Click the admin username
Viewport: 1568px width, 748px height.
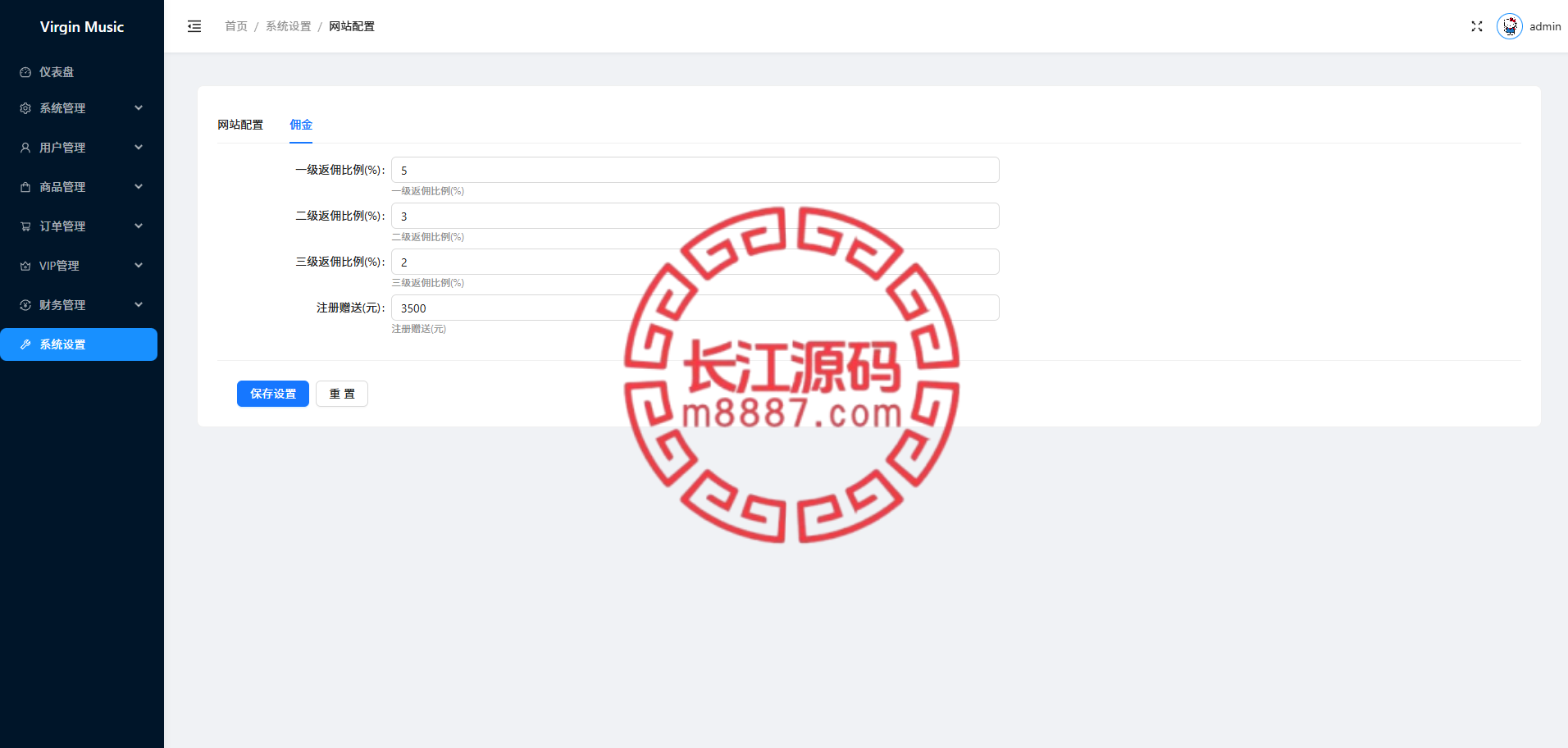[x=1545, y=26]
